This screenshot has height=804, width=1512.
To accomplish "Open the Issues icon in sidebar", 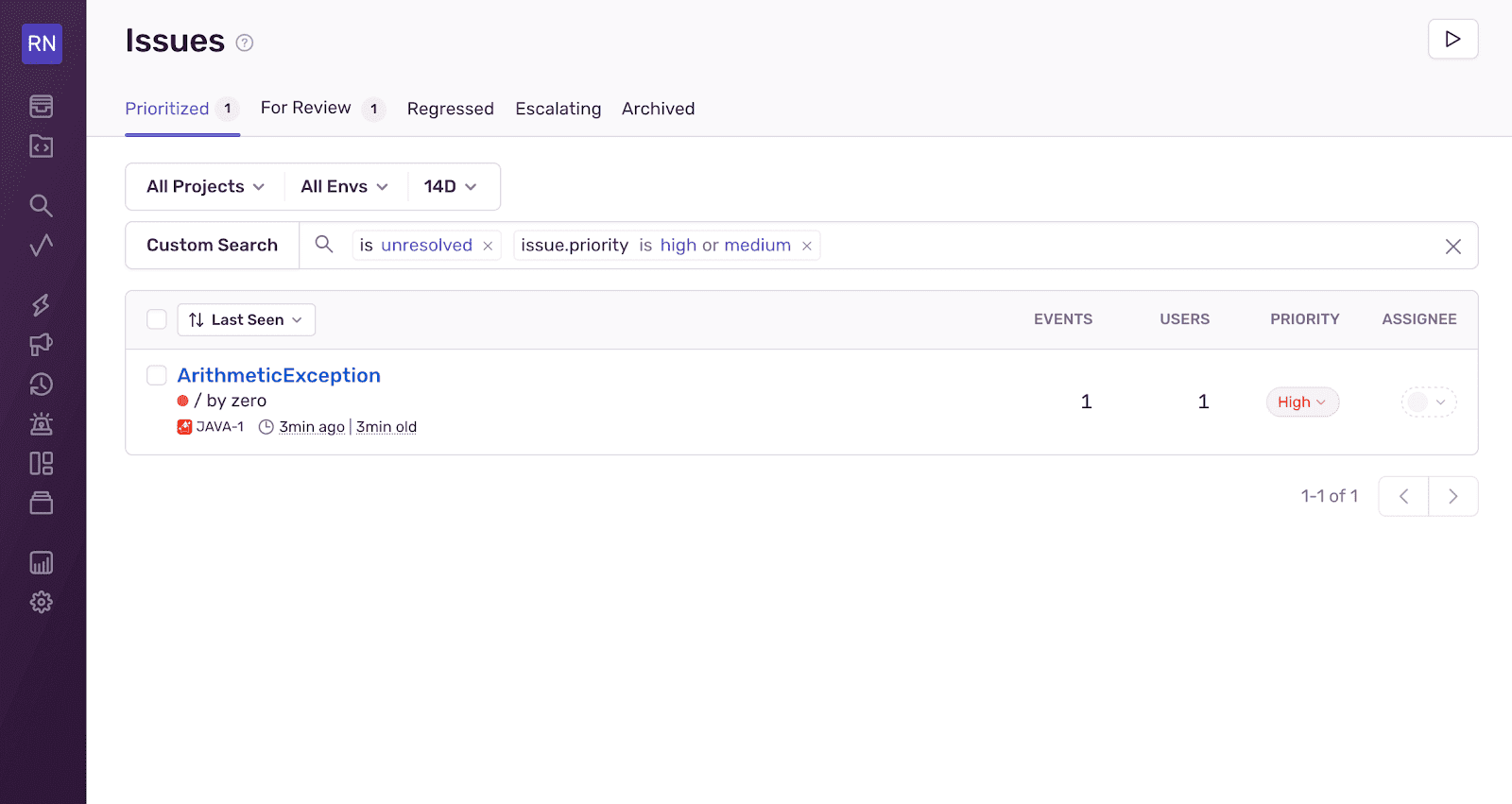I will 42,106.
